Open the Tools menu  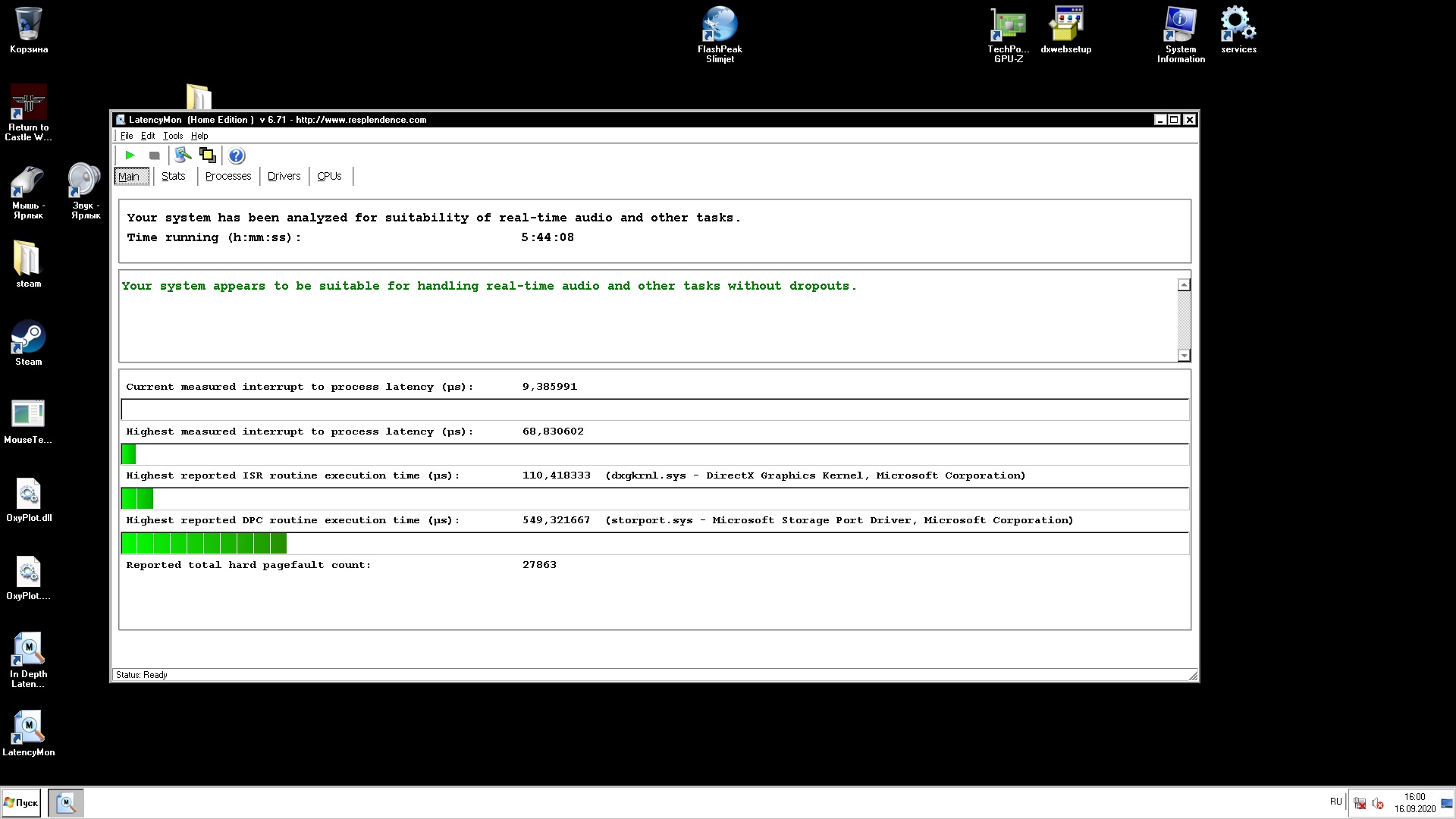173,136
